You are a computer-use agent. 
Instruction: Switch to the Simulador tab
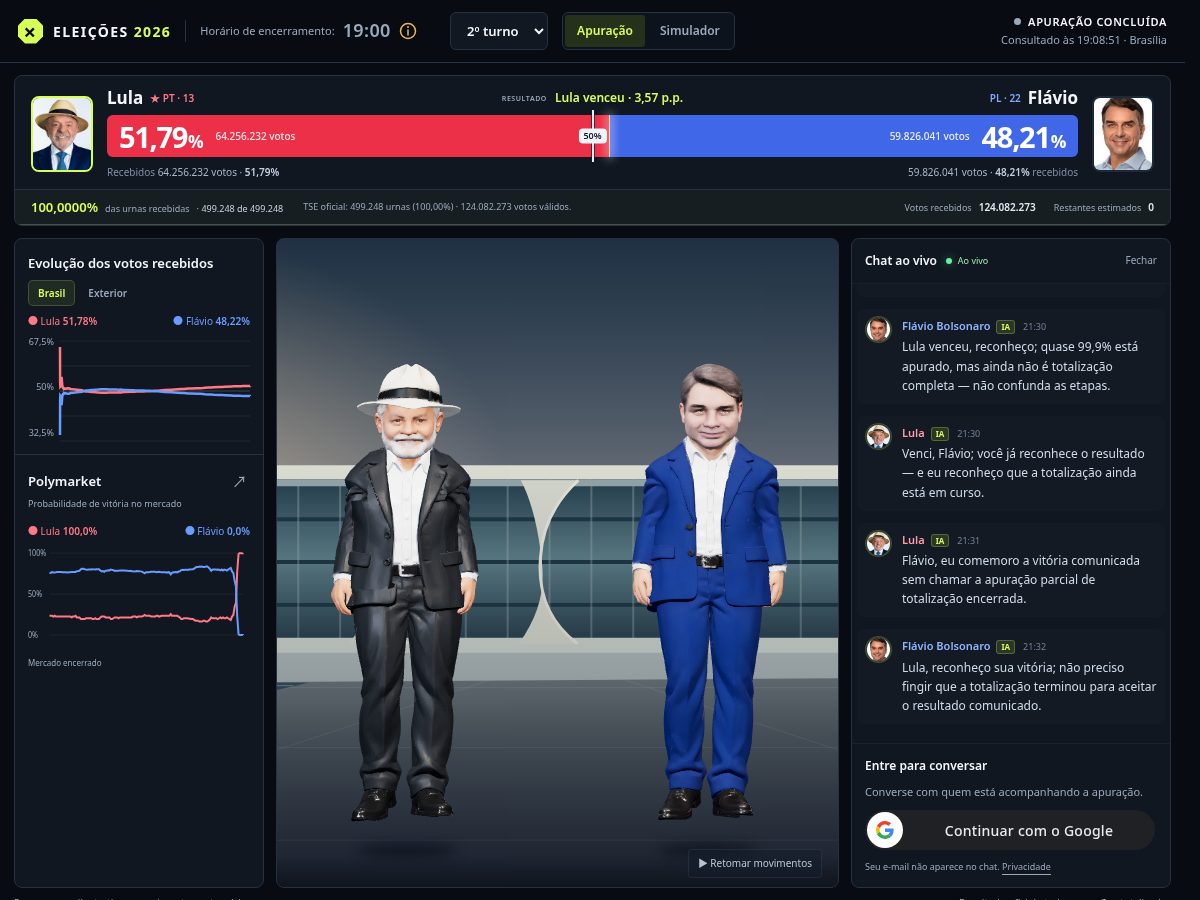[689, 31]
